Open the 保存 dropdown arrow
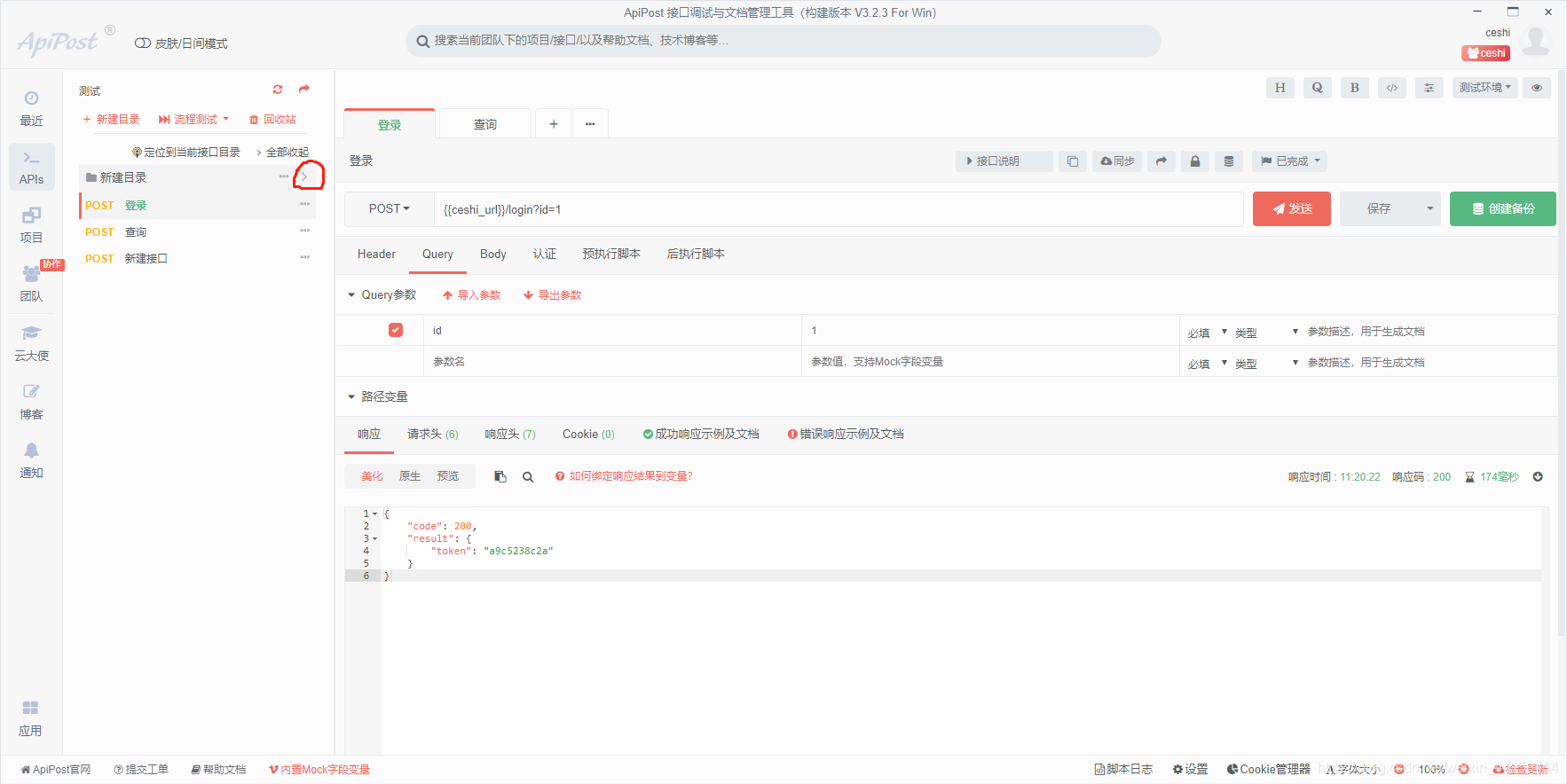The width and height of the screenshot is (1567, 784). tap(1429, 209)
